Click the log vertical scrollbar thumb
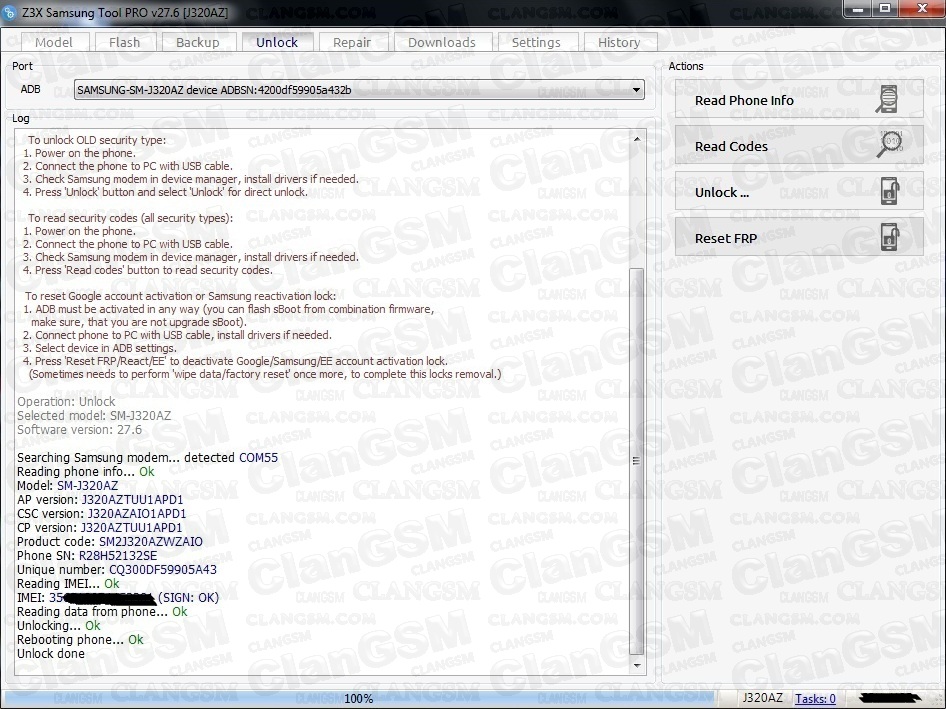Image resolution: width=946 pixels, height=709 pixels. (x=636, y=461)
